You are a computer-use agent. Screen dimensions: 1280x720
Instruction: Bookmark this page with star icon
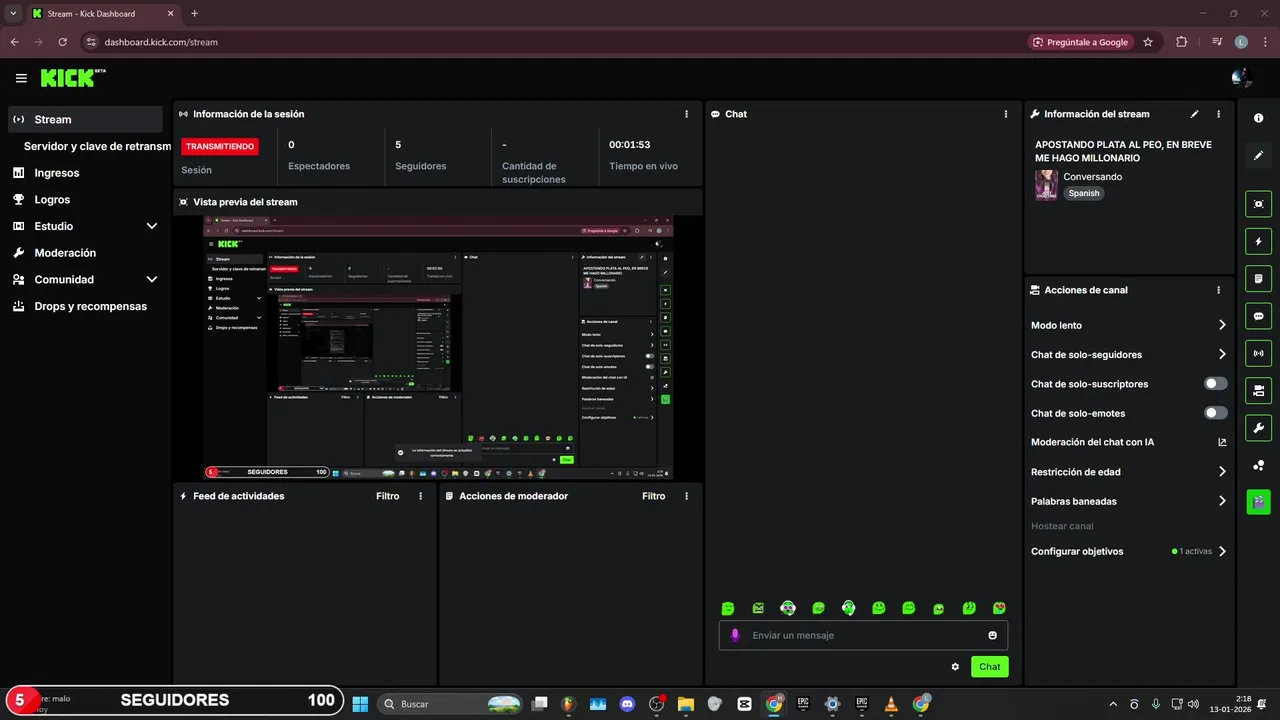[x=1148, y=42]
